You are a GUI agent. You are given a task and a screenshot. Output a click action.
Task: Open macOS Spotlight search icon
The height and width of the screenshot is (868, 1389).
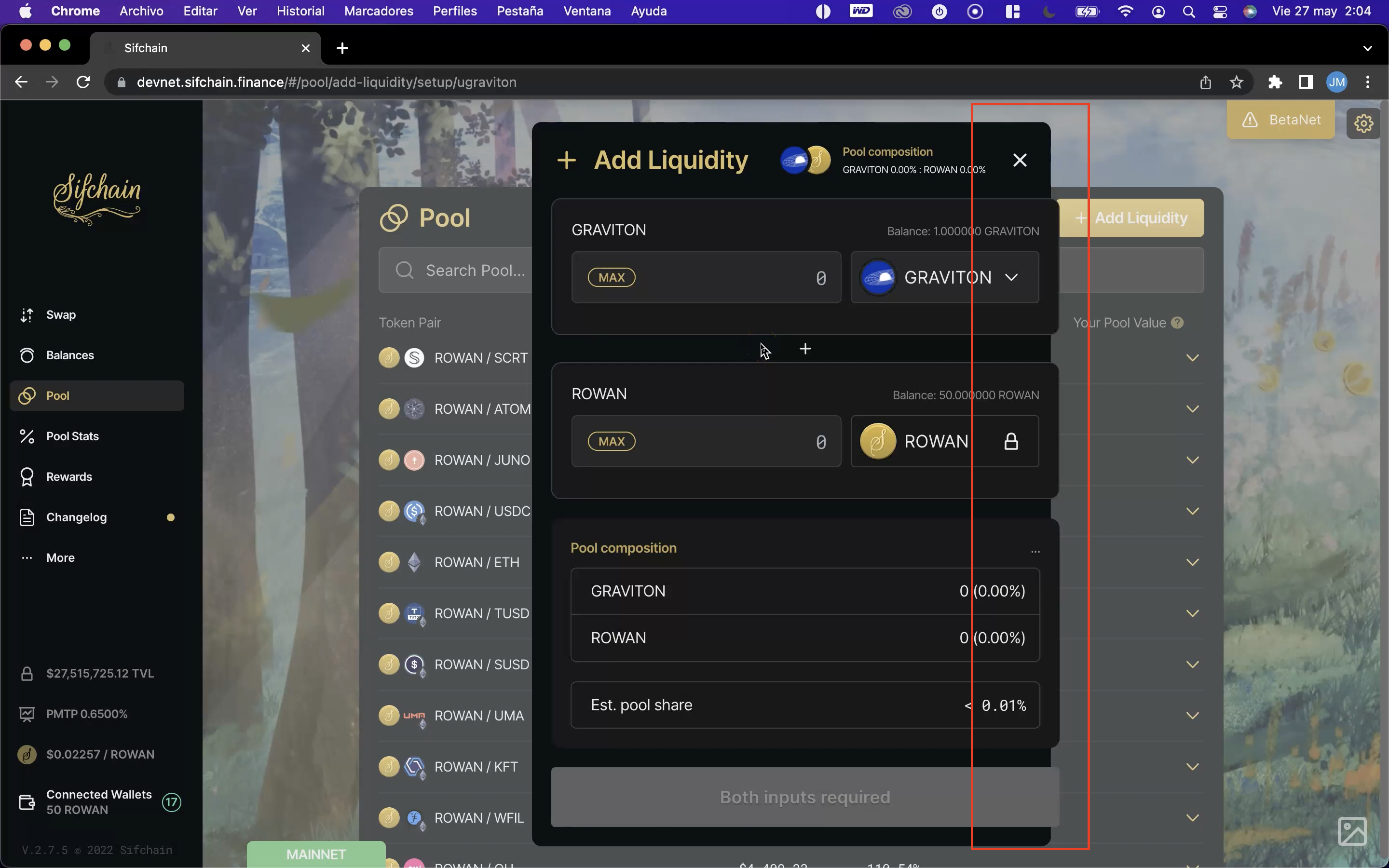click(x=1189, y=12)
